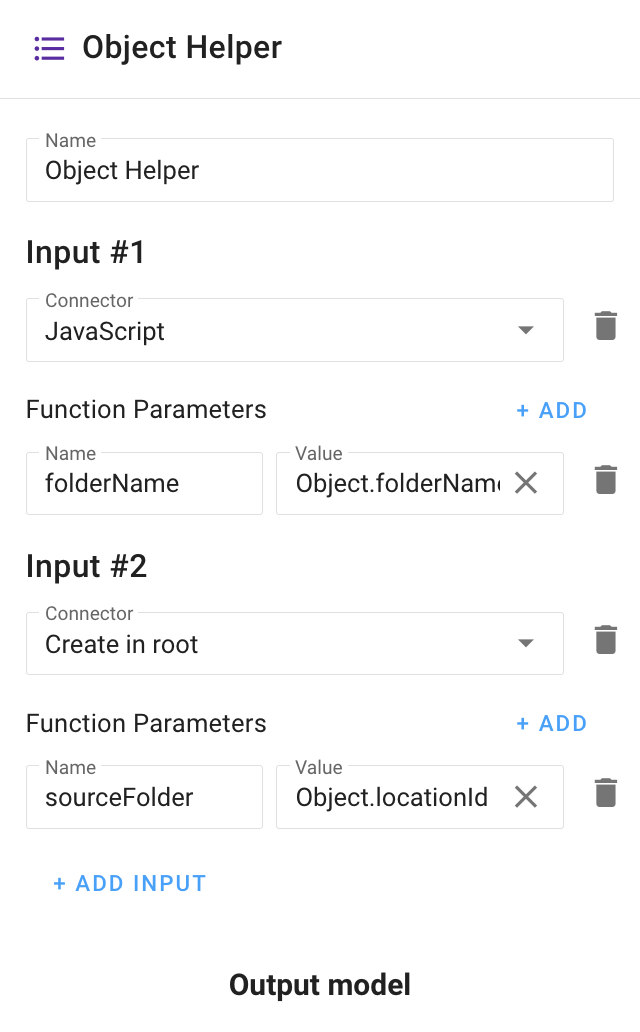Click + ADD under Input #1 Function Parameters
Screen dimensions: 640x1032
coord(551,410)
